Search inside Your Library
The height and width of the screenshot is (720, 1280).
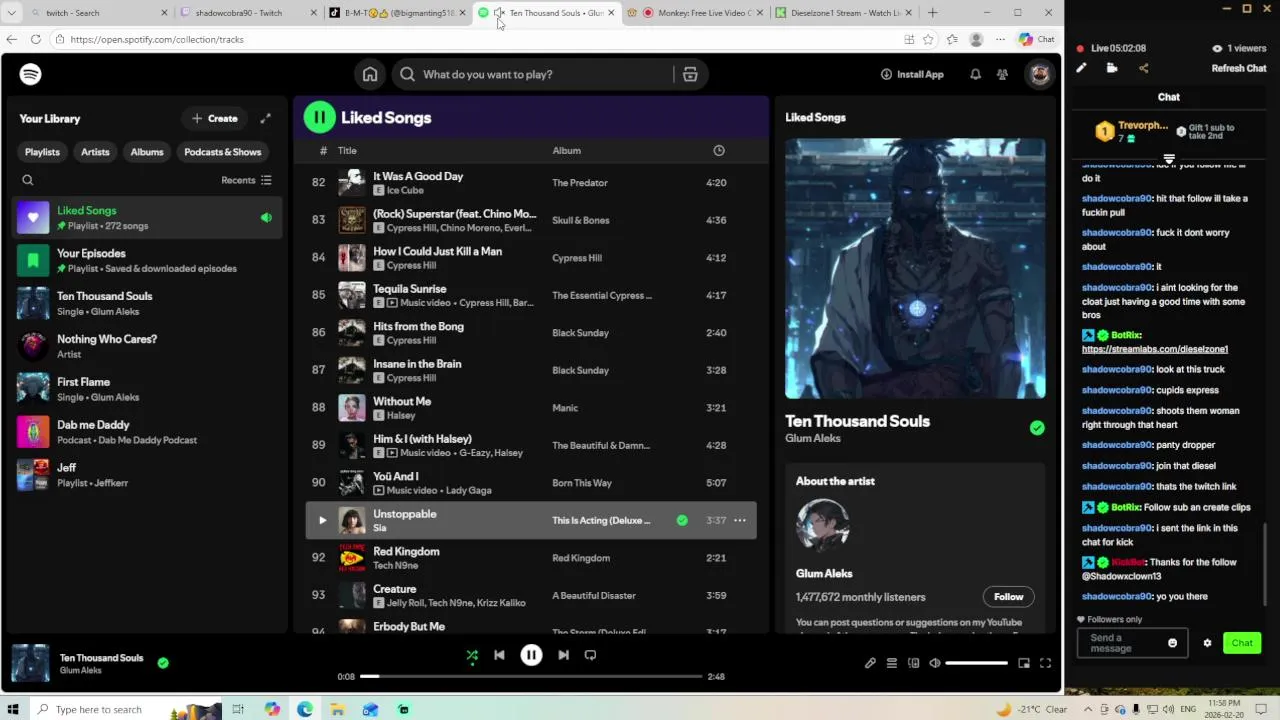tap(28, 180)
